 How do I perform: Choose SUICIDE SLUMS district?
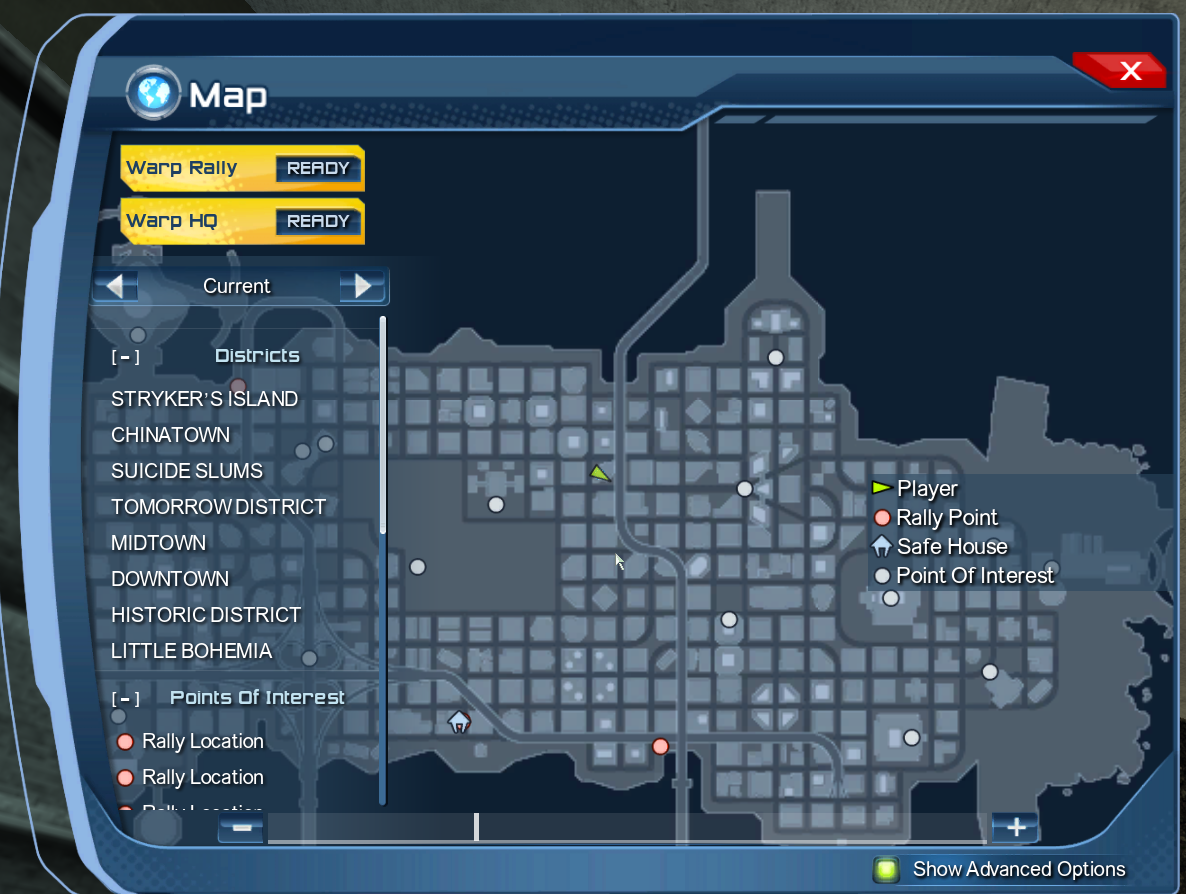(x=187, y=470)
